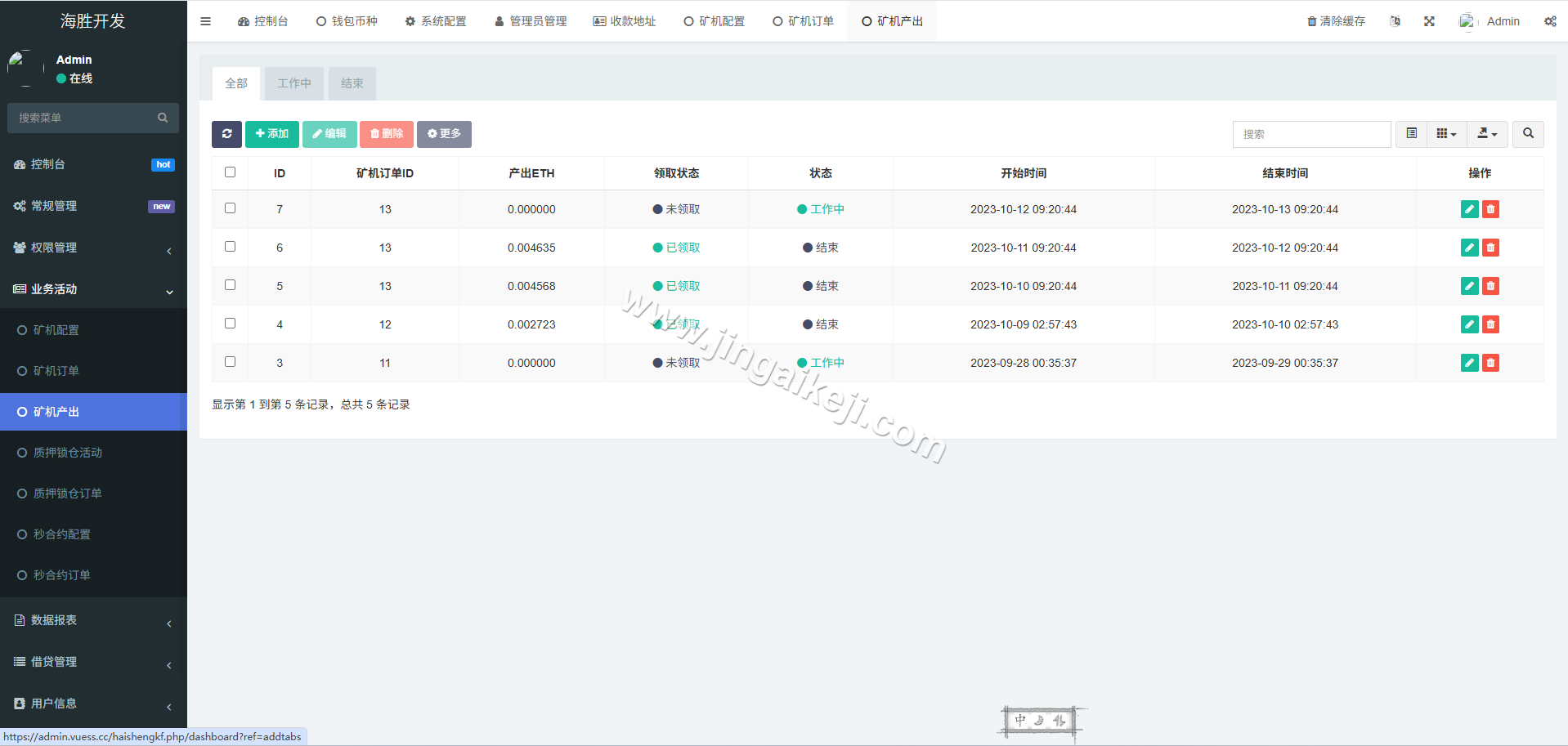Click the search icon inside the sidebar search box
Screen dimensions: 1568x746
(x=163, y=118)
